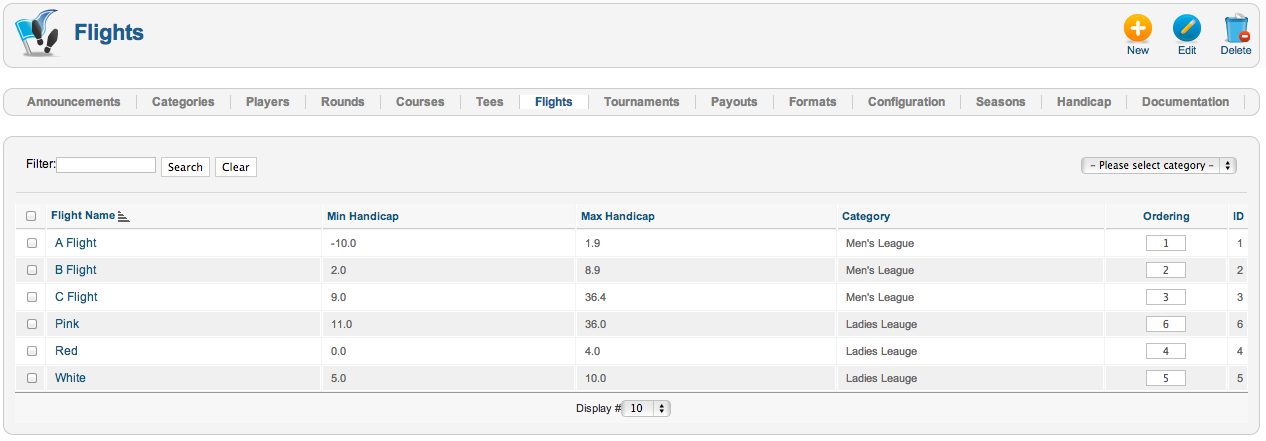Screen dimensions: 1266x441
Task: Click the Filter text input field
Action: [106, 165]
